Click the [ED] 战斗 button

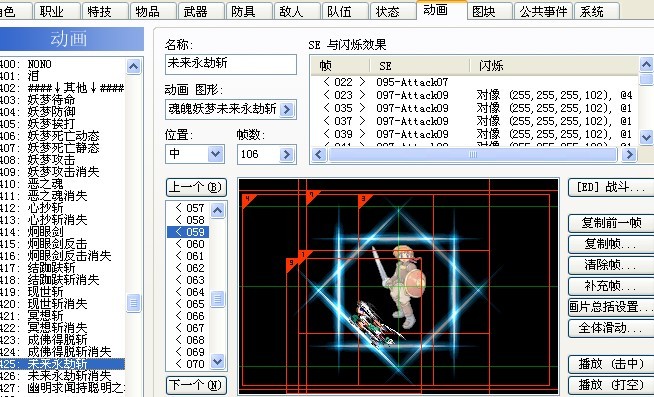(x=612, y=187)
